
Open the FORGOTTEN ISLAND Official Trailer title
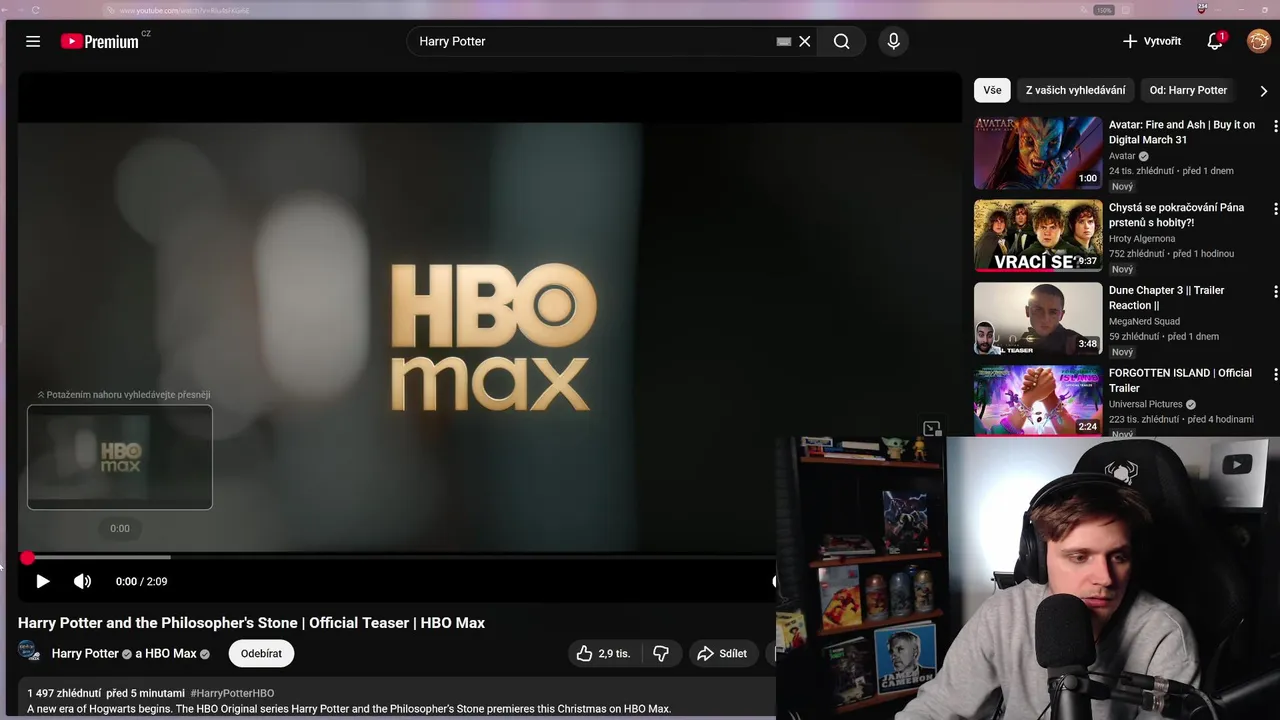pyautogui.click(x=1180, y=380)
